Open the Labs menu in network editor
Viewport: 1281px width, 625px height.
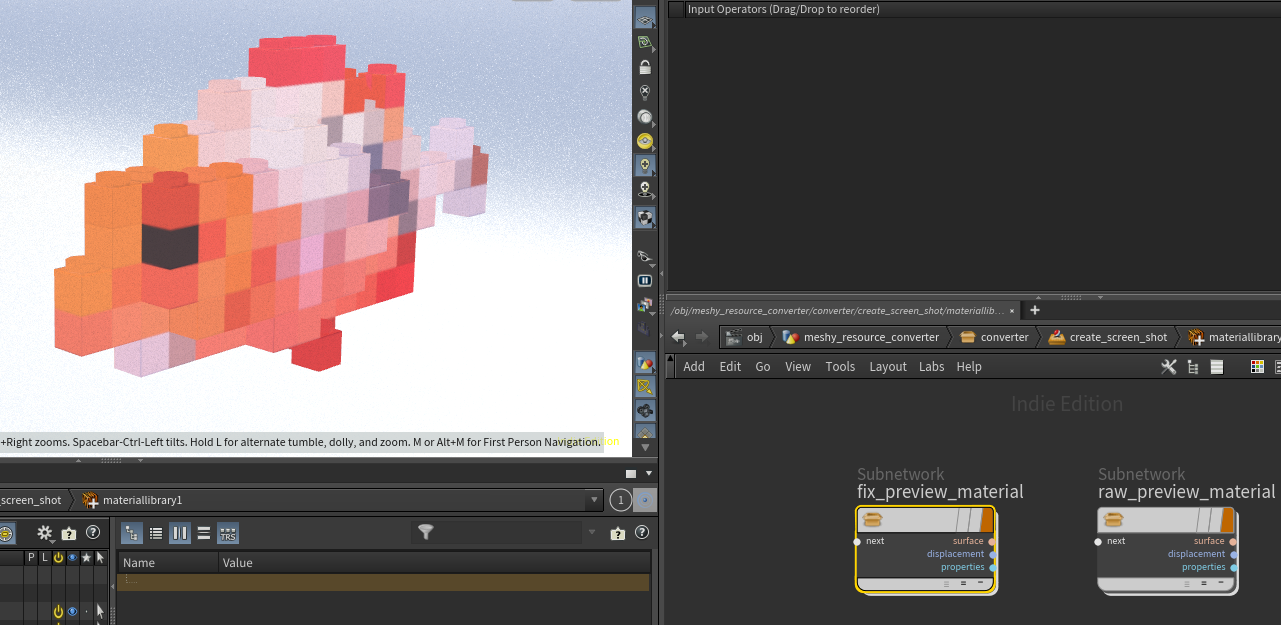pyautogui.click(x=932, y=367)
